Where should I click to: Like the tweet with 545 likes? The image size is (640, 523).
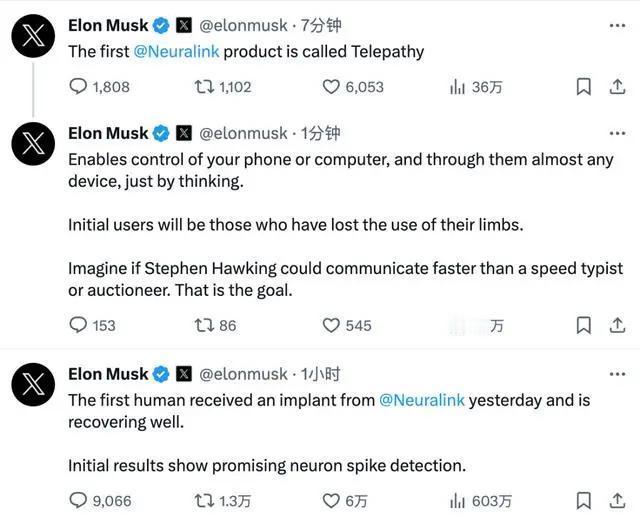[331, 325]
